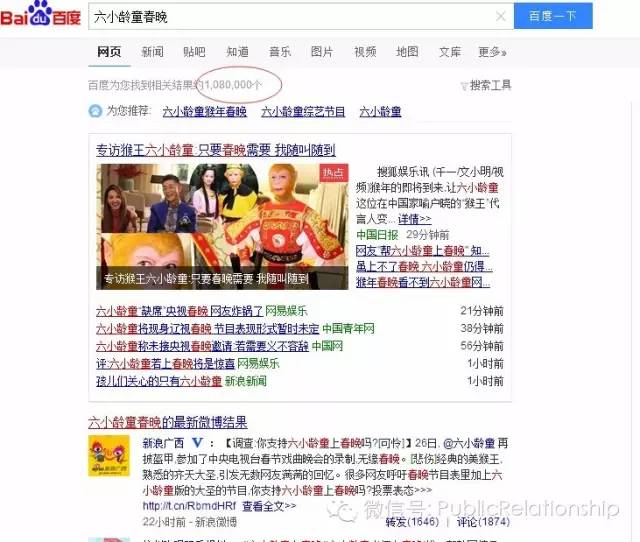Screen dimensions: 640x542
Task: Open the Baidu logo homepage
Action: click(40, 14)
